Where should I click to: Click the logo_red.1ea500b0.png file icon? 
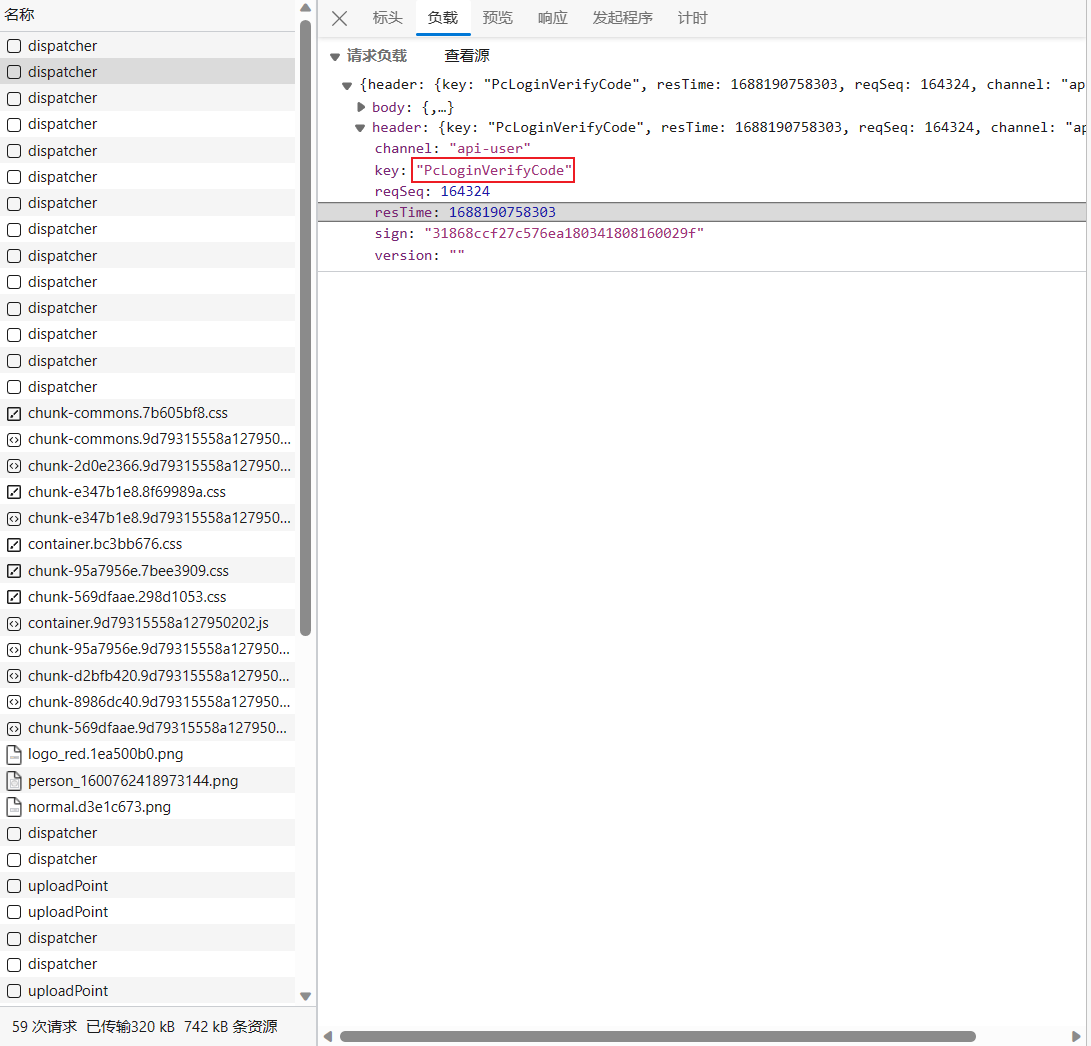14,754
